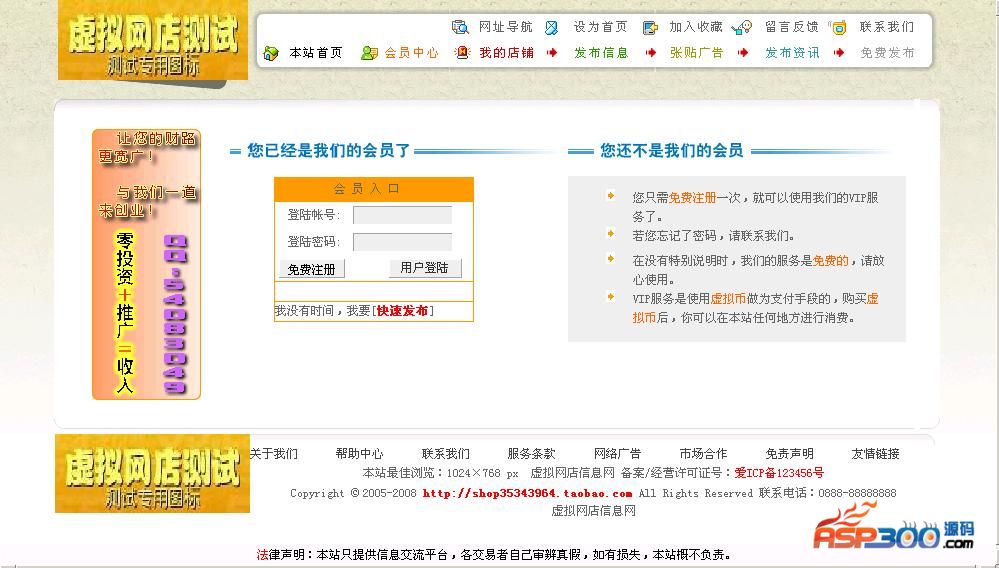
Task: Open 留言反馈 page
Action: tap(791, 27)
